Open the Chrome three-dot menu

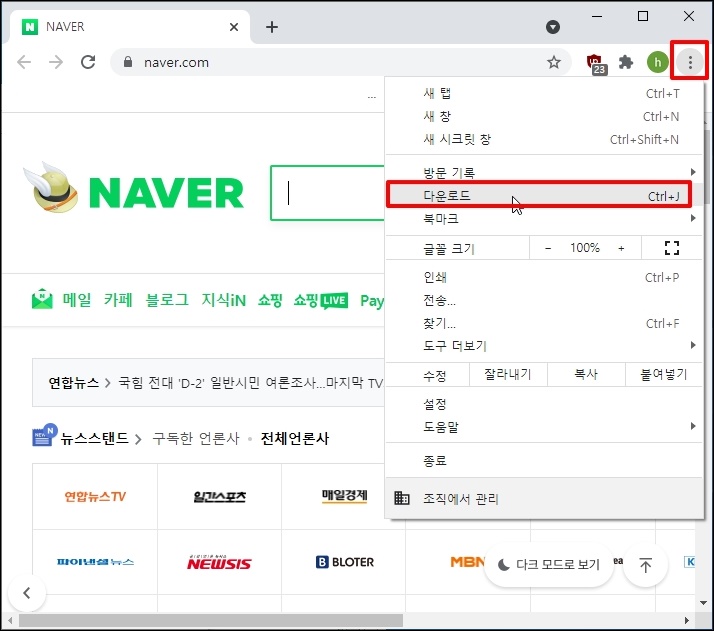tap(690, 62)
